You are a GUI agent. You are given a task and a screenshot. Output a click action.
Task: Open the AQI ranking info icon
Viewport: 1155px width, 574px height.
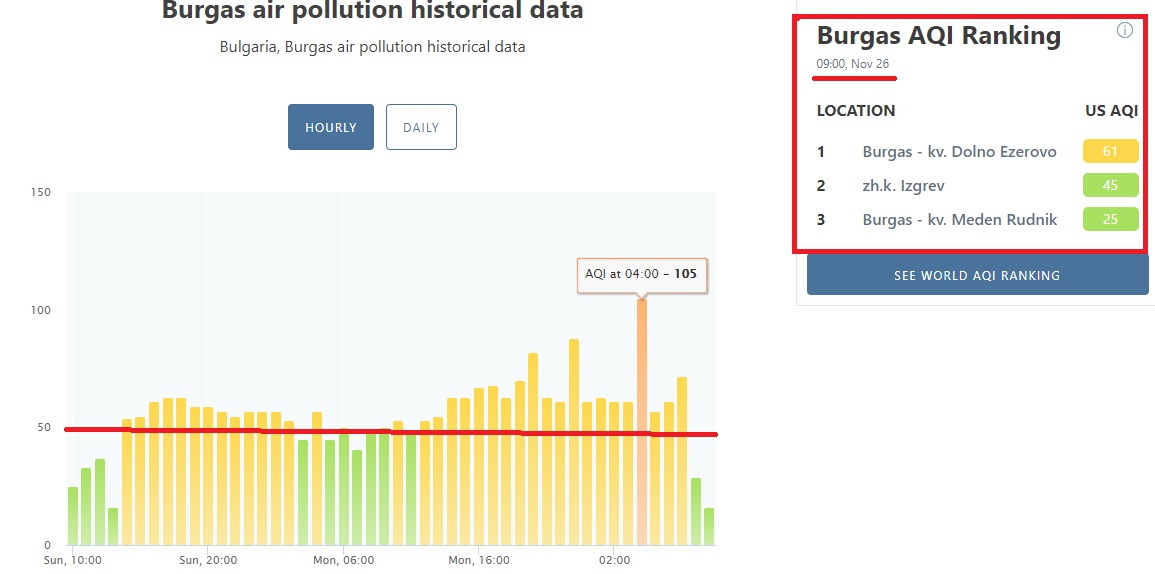(1124, 30)
